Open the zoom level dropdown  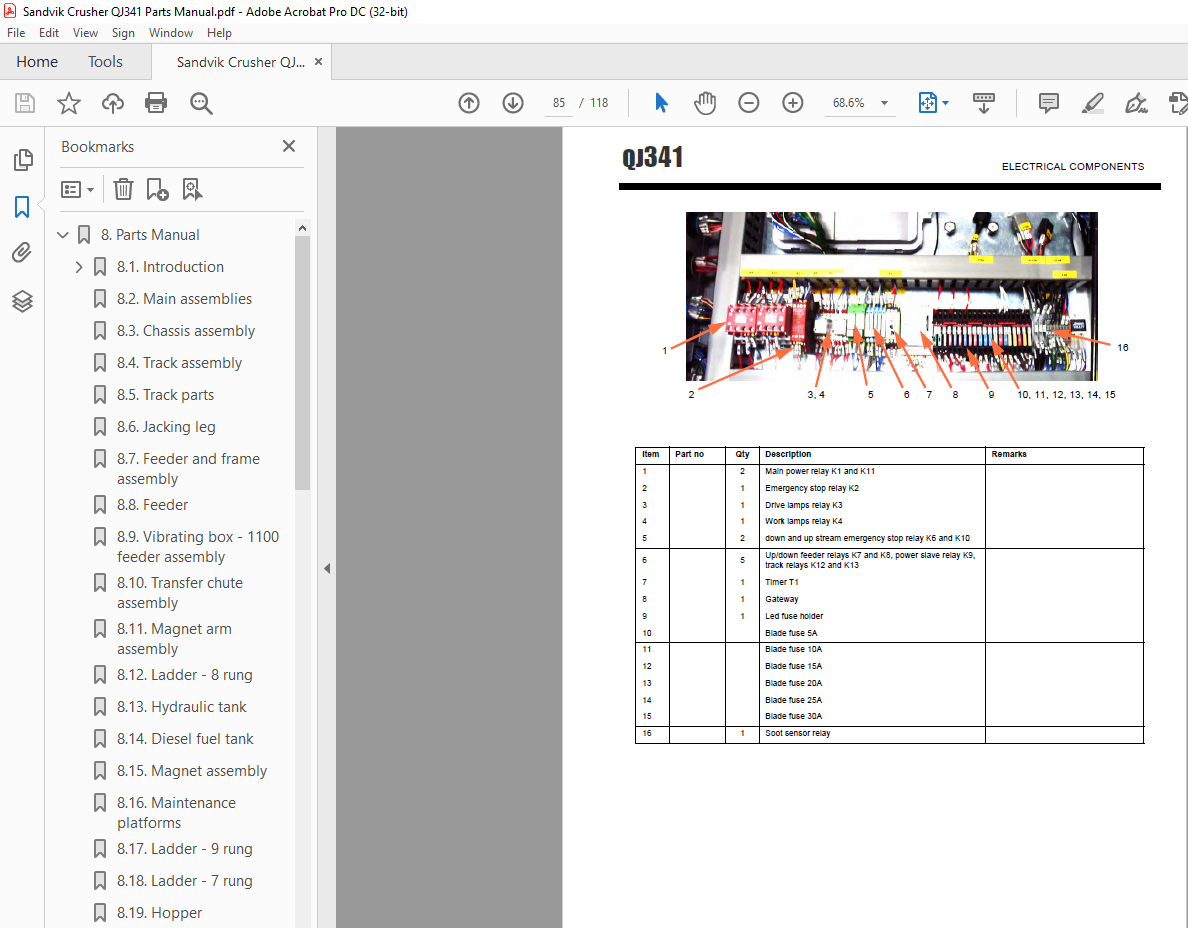[884, 103]
